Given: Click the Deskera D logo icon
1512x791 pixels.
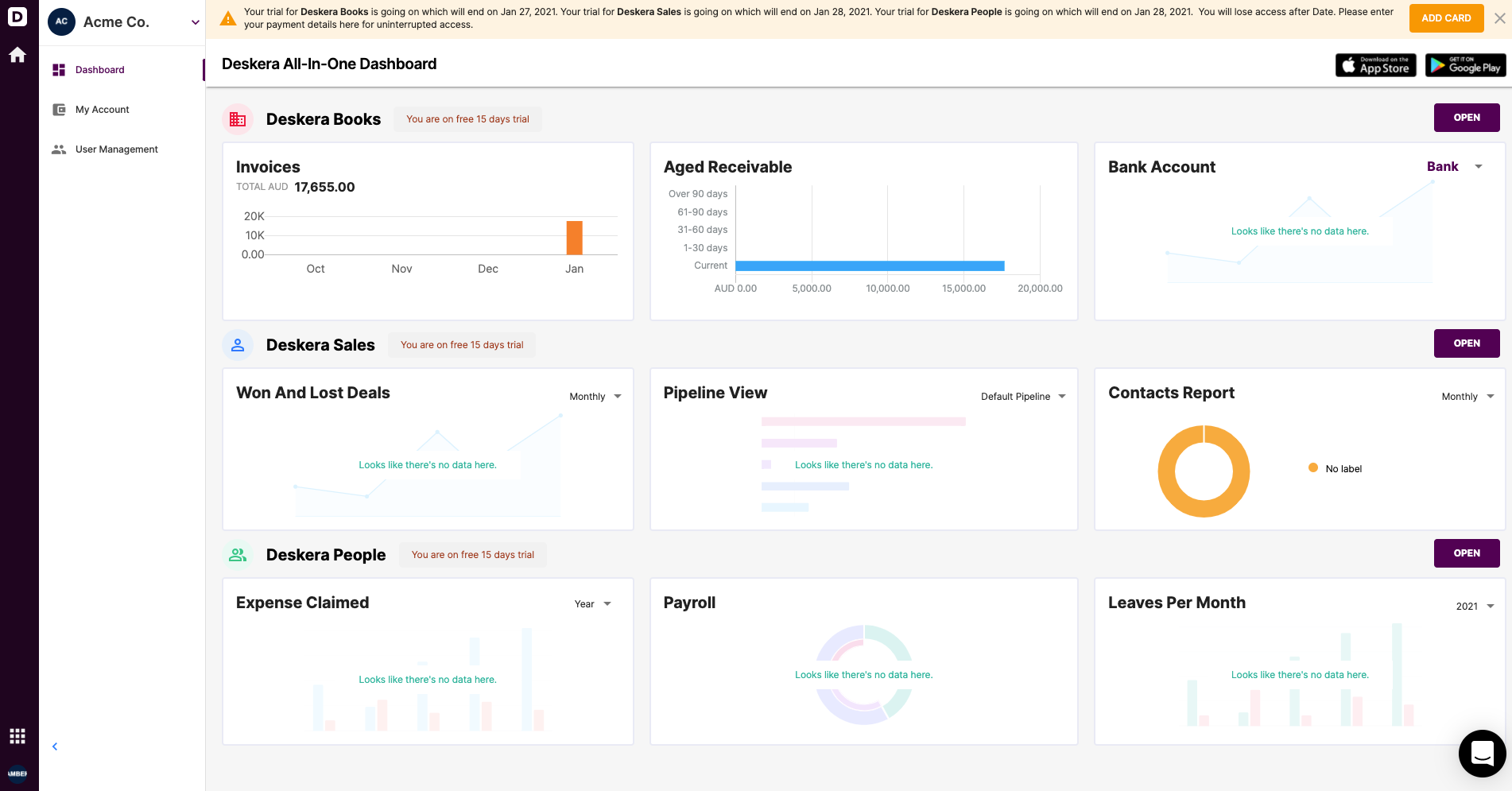Looking at the screenshot, I should [x=17, y=16].
